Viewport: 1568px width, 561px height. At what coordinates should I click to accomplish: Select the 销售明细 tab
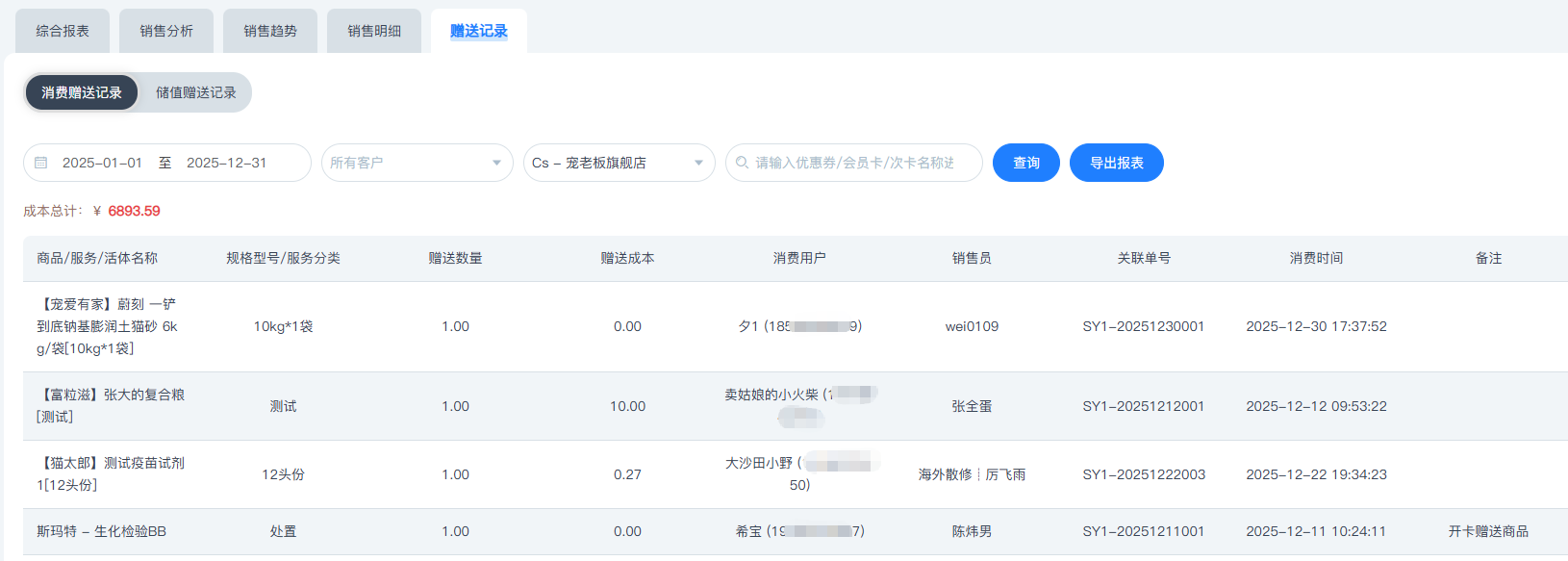tap(374, 31)
